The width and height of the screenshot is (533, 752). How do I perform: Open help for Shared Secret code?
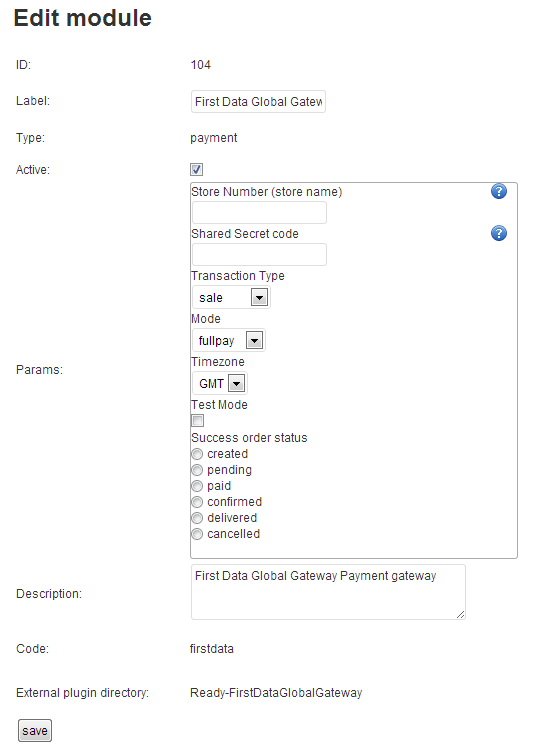499,233
